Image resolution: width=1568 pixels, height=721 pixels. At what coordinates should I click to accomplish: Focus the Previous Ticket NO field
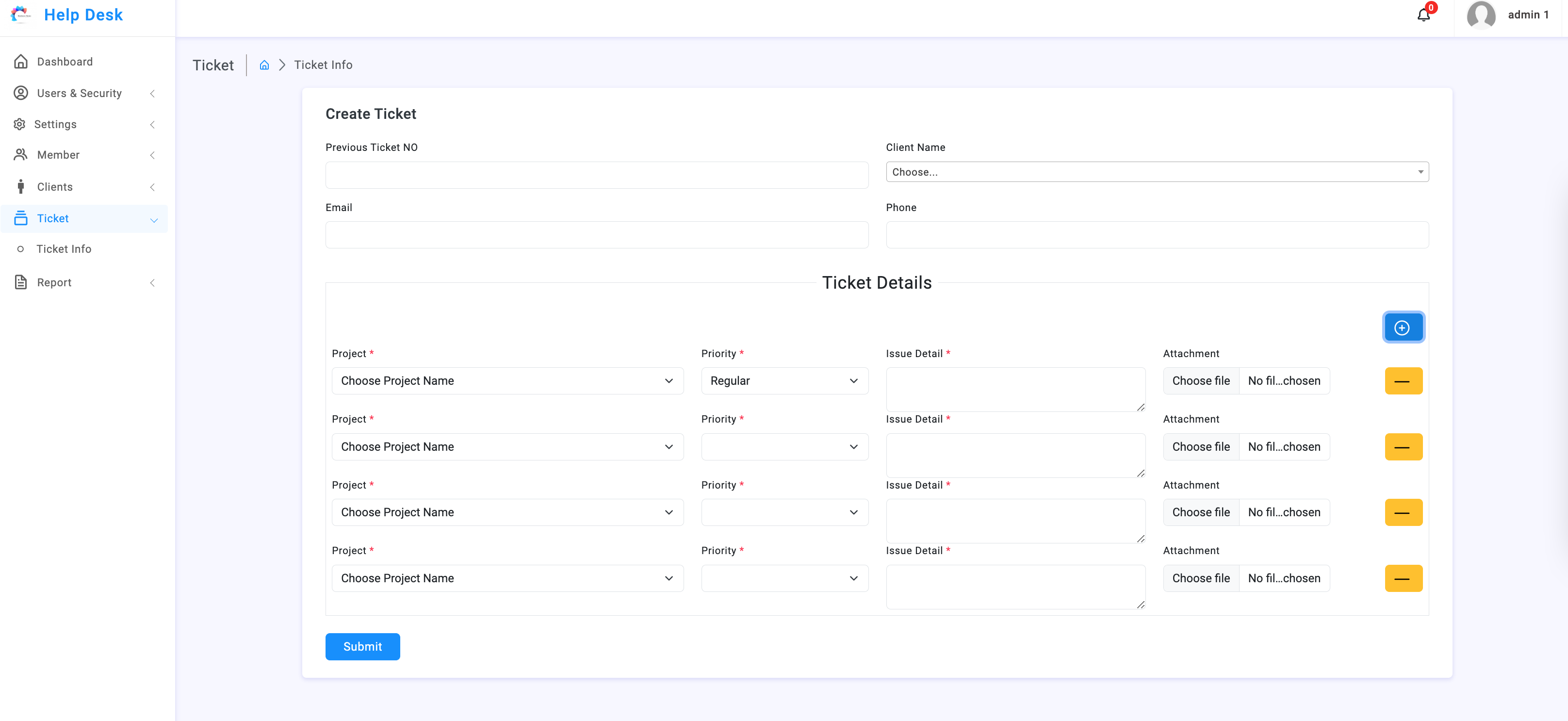pyautogui.click(x=597, y=175)
